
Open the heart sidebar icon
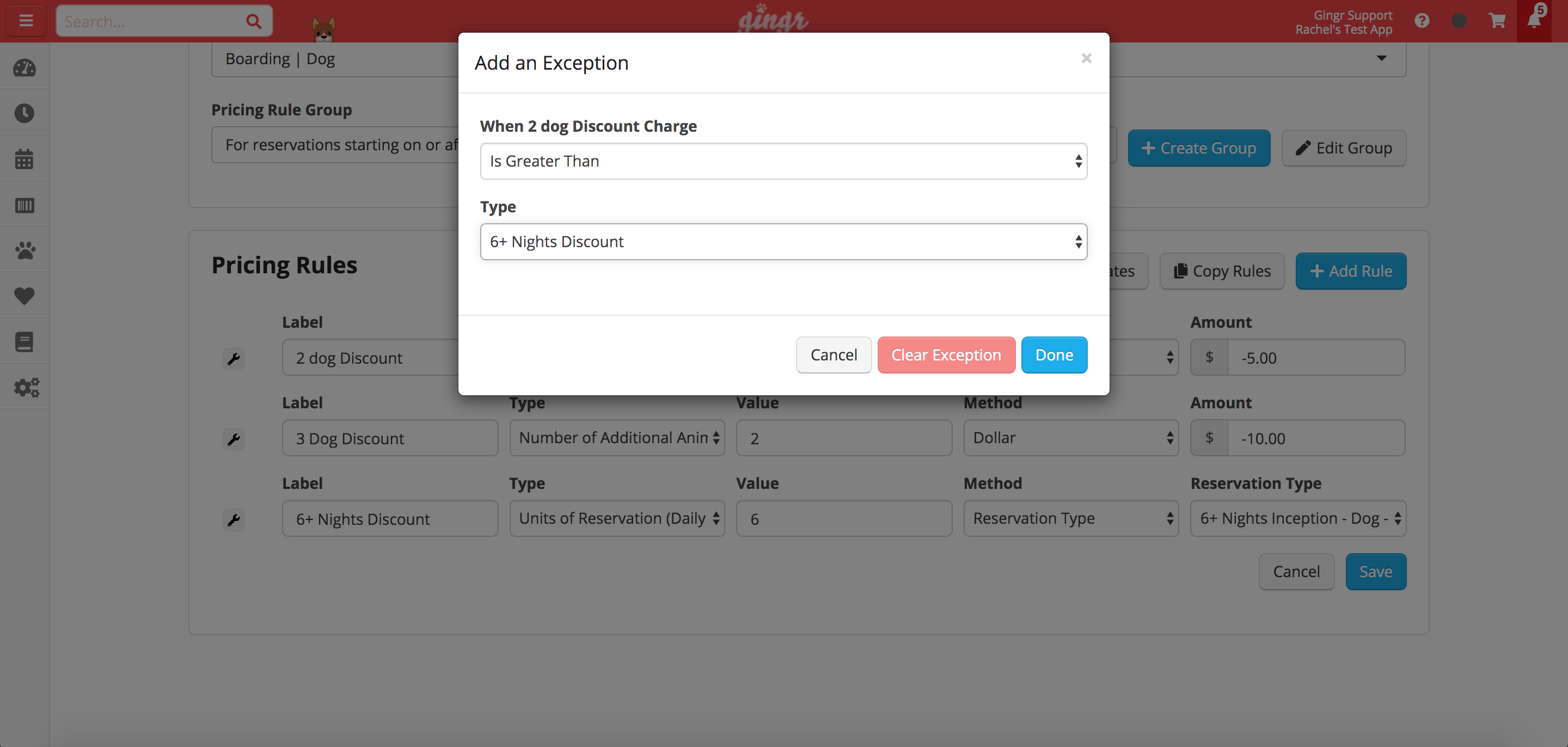(24, 296)
